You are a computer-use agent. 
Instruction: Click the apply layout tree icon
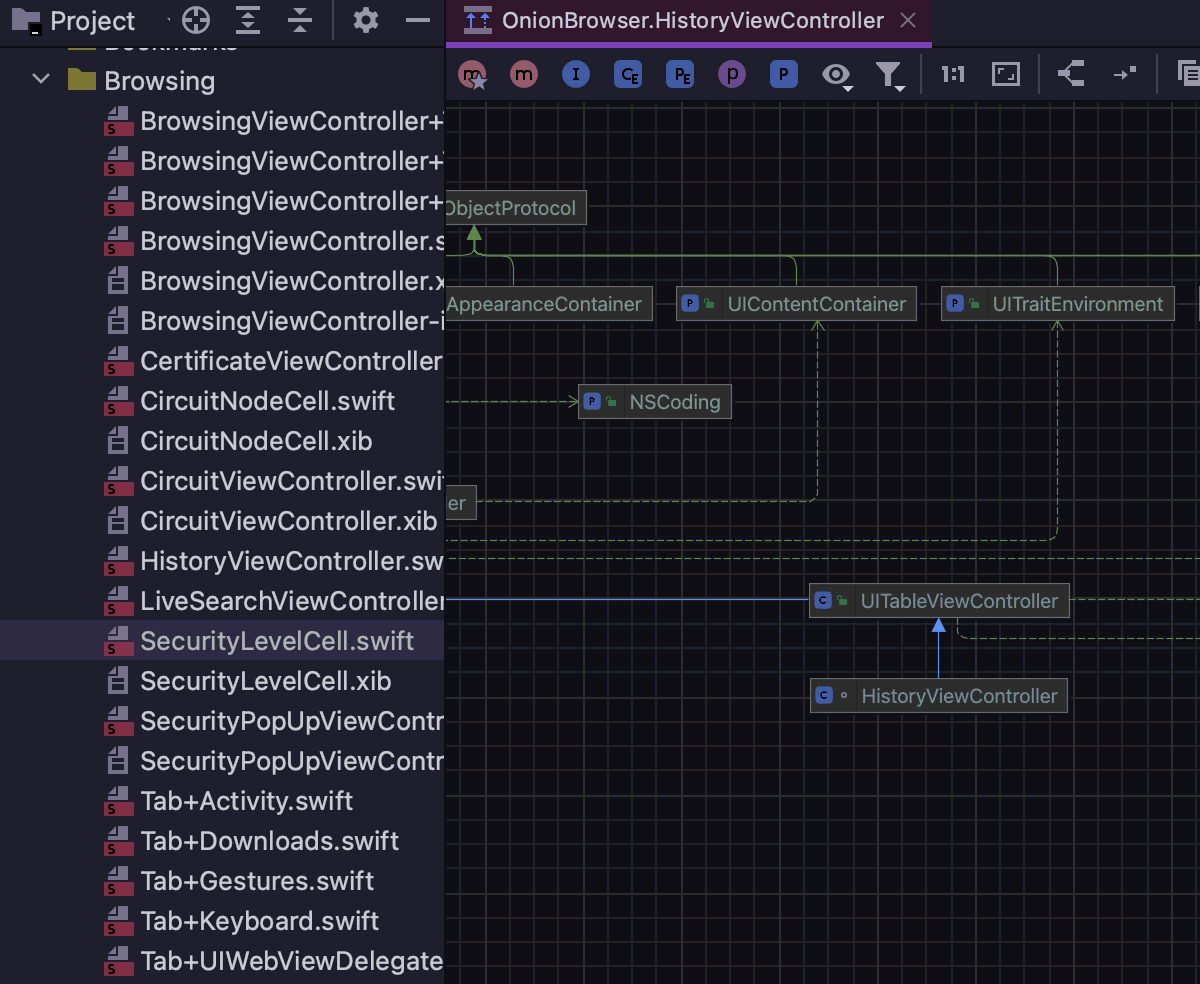click(1071, 75)
